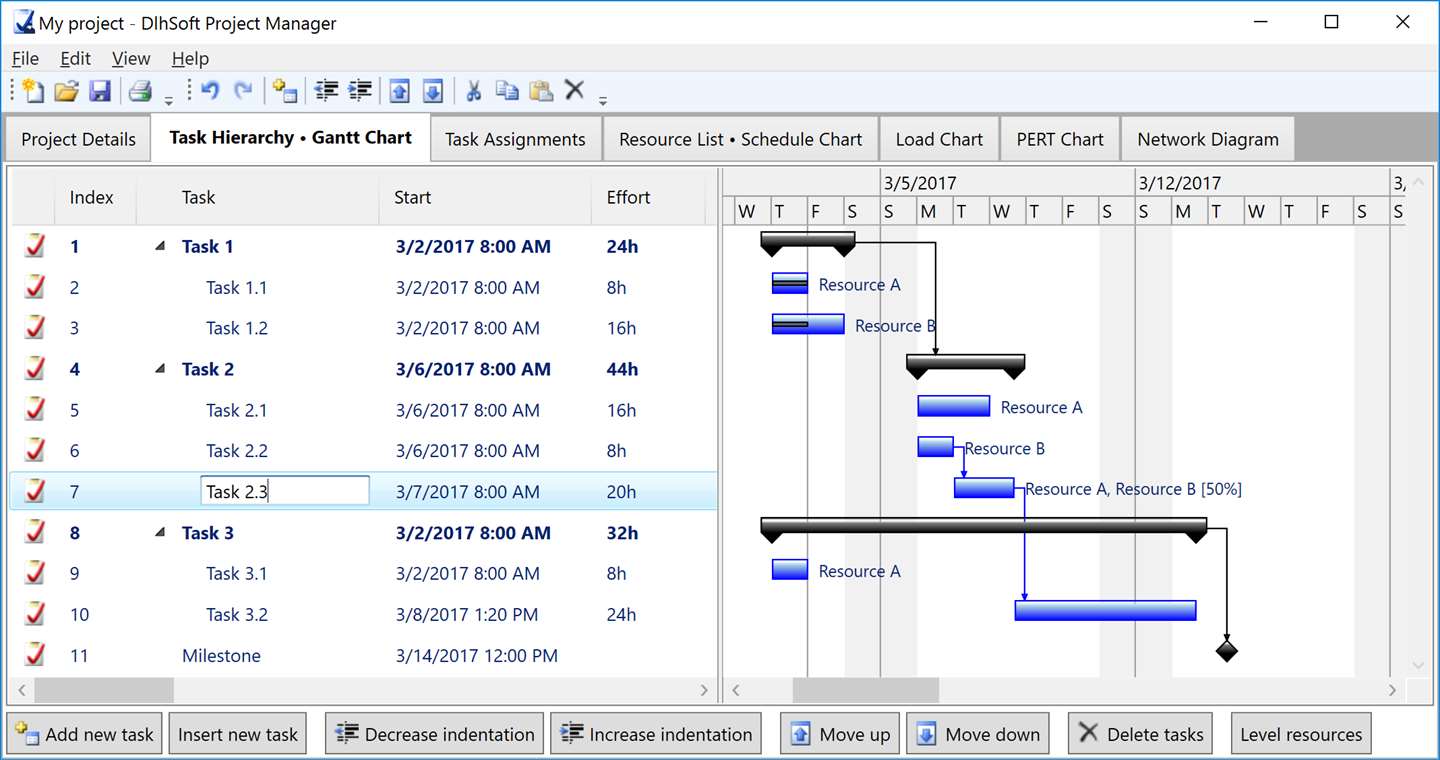Toggle the completion checkmark for Task 2.3
The width and height of the screenshot is (1440, 760).
click(x=35, y=491)
